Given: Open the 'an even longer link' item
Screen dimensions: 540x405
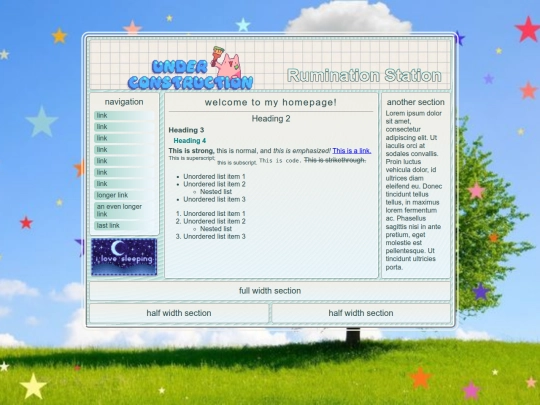Looking at the screenshot, I should click(x=124, y=210).
